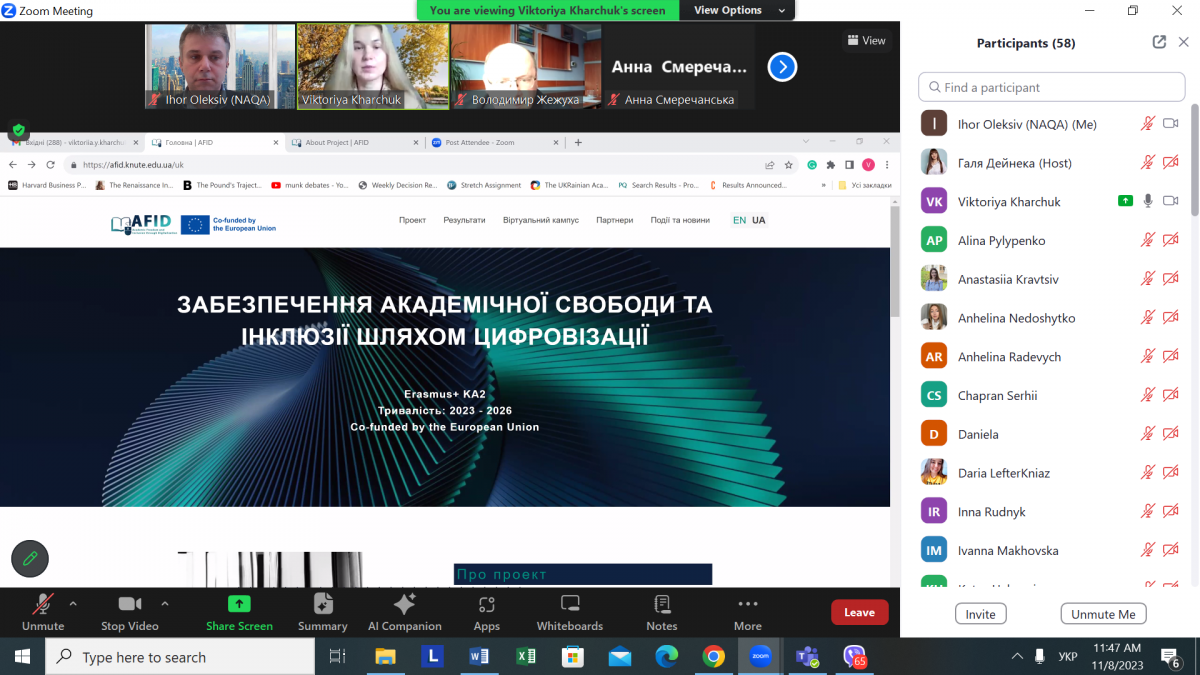Expand video options arrow next to Stop Video
1200x675 pixels.
162,604
